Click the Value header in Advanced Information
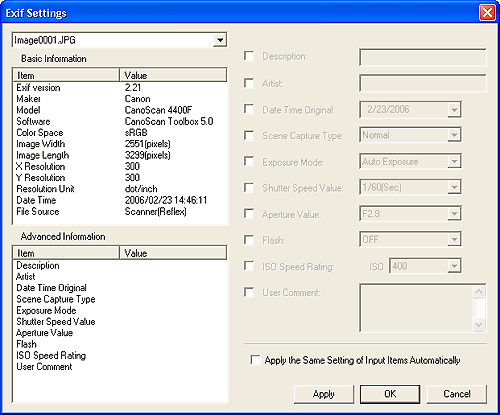Image resolution: width=500 pixels, height=415 pixels. (x=173, y=253)
